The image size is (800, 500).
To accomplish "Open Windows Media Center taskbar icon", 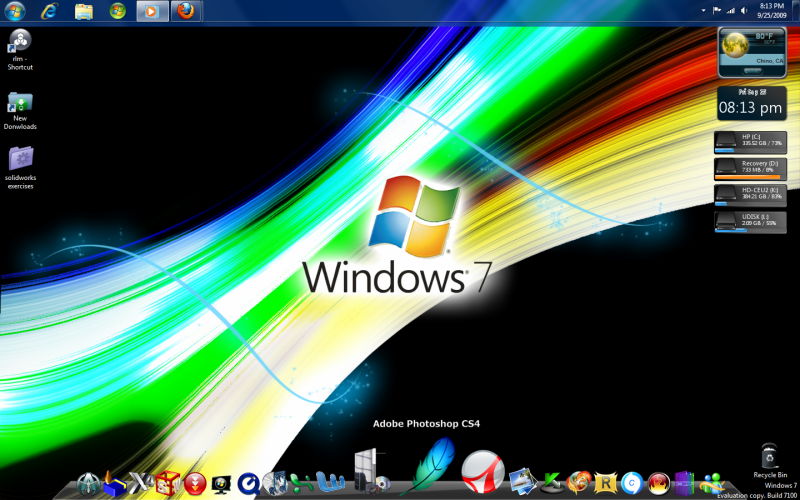I will [117, 11].
